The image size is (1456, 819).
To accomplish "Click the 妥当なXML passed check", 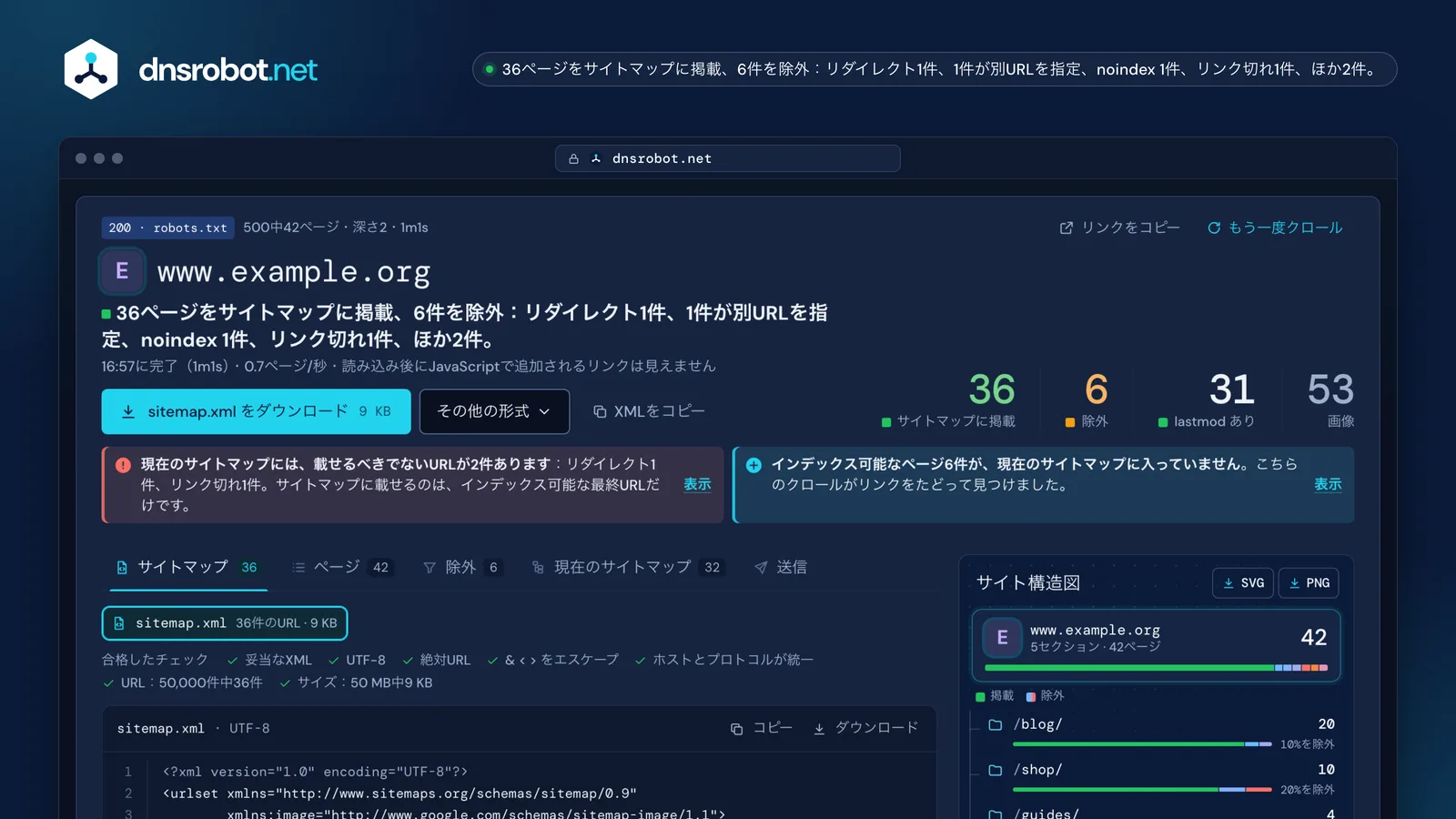I will [269, 660].
